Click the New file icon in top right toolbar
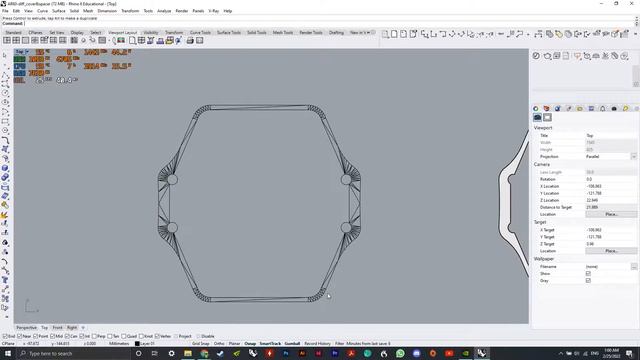Image resolution: width=640 pixels, height=360 pixels. (x=394, y=34)
